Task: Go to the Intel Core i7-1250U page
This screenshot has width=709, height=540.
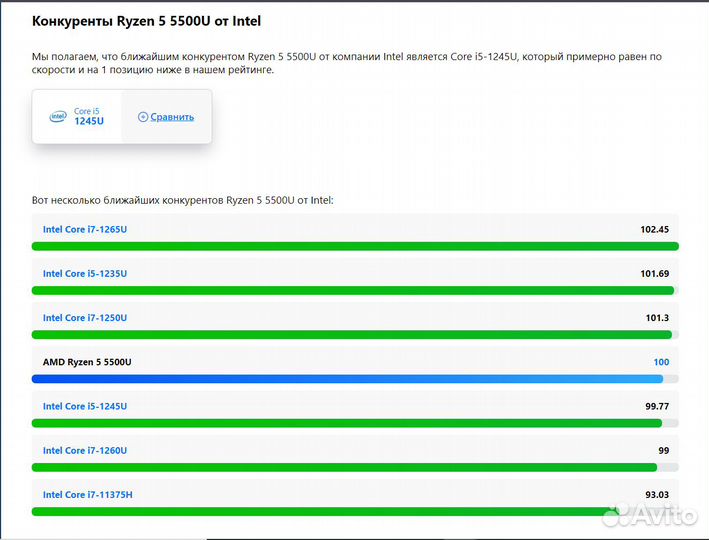Action: [85, 318]
